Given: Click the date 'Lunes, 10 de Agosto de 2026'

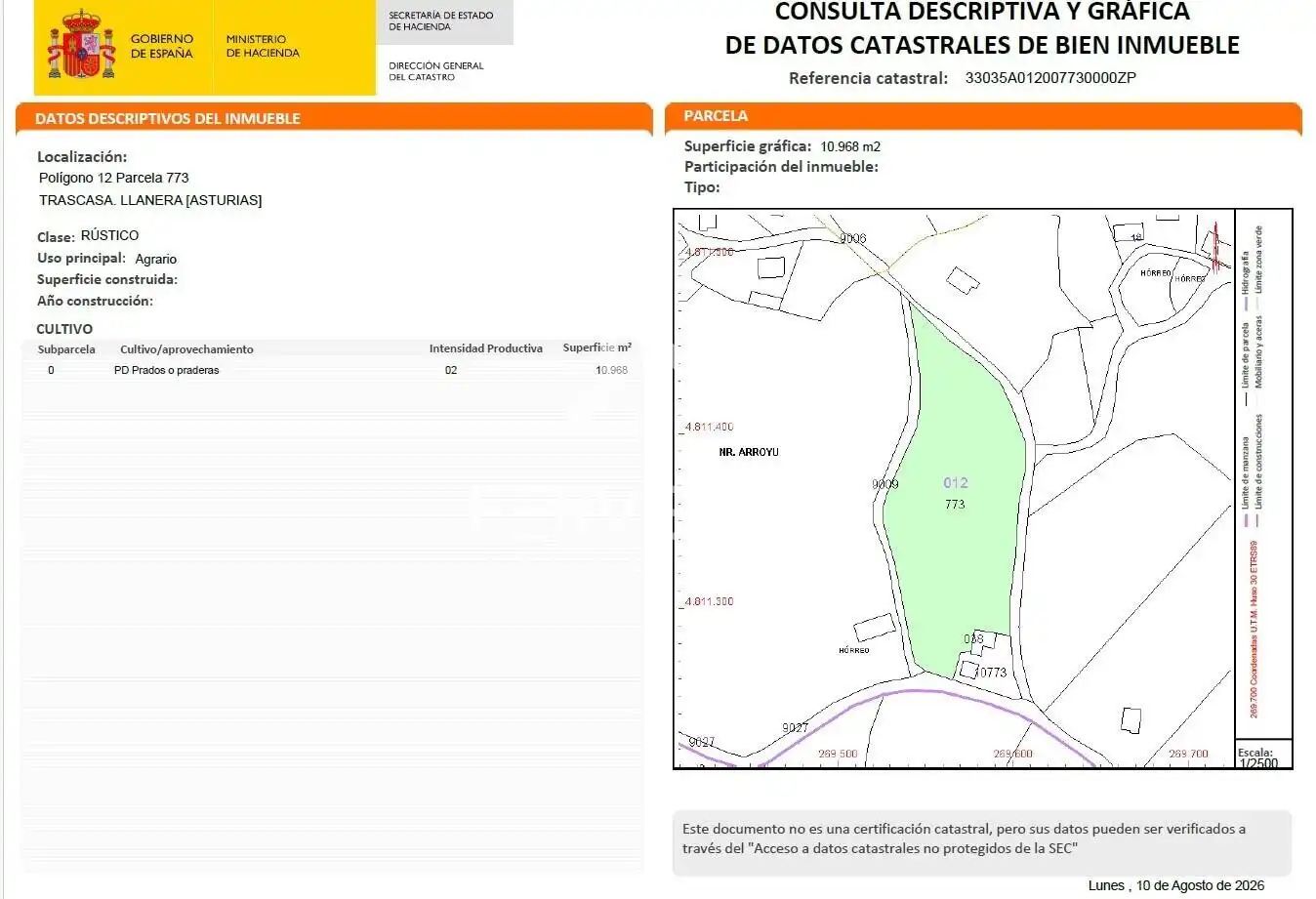Looking at the screenshot, I should coord(1176,885).
